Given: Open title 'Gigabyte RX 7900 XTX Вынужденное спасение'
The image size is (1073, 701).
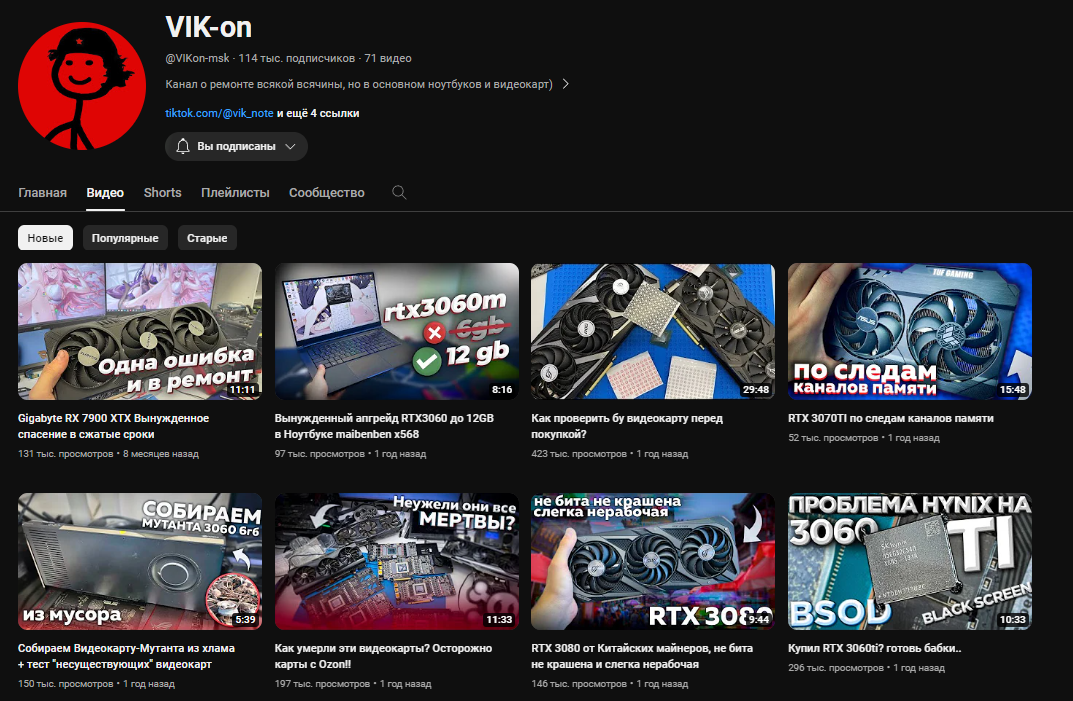Looking at the screenshot, I should [114, 426].
